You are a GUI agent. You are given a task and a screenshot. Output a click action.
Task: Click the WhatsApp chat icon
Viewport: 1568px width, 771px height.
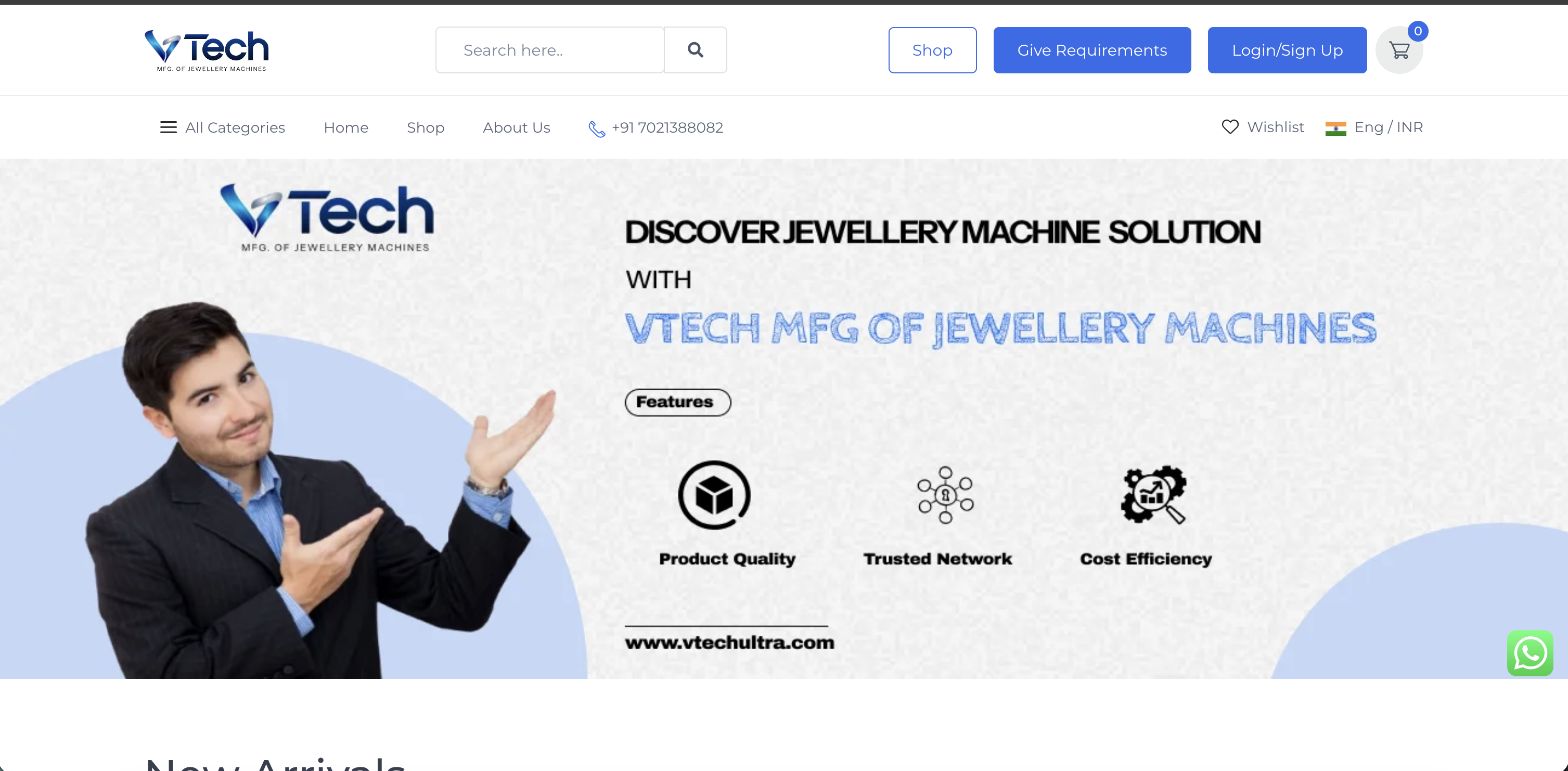pos(1530,653)
